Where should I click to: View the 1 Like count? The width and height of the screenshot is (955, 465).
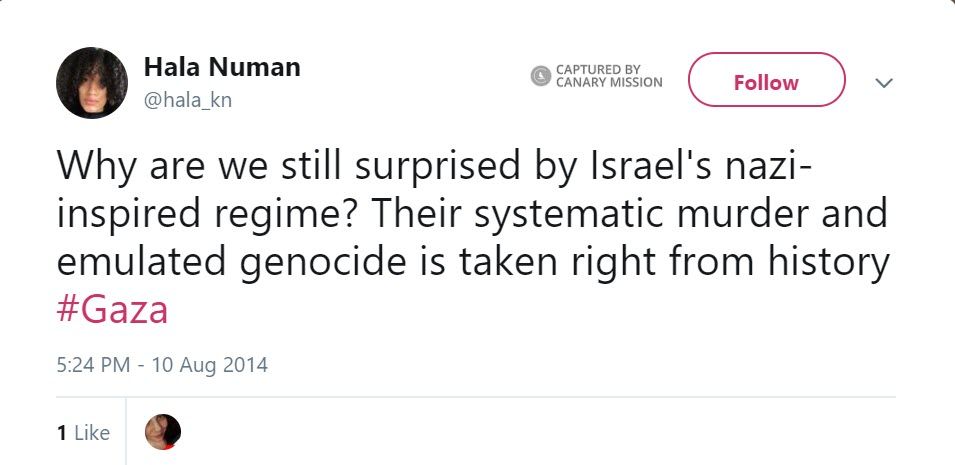click(x=84, y=433)
